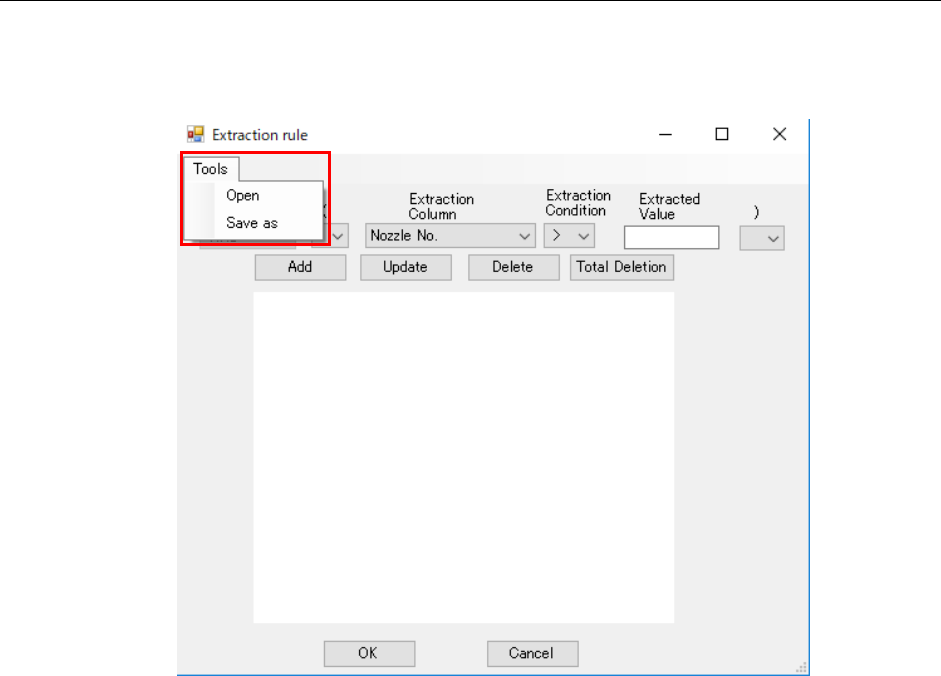Maximize the Extraction rule window
Viewport: 941px width, 676px height.
point(722,134)
